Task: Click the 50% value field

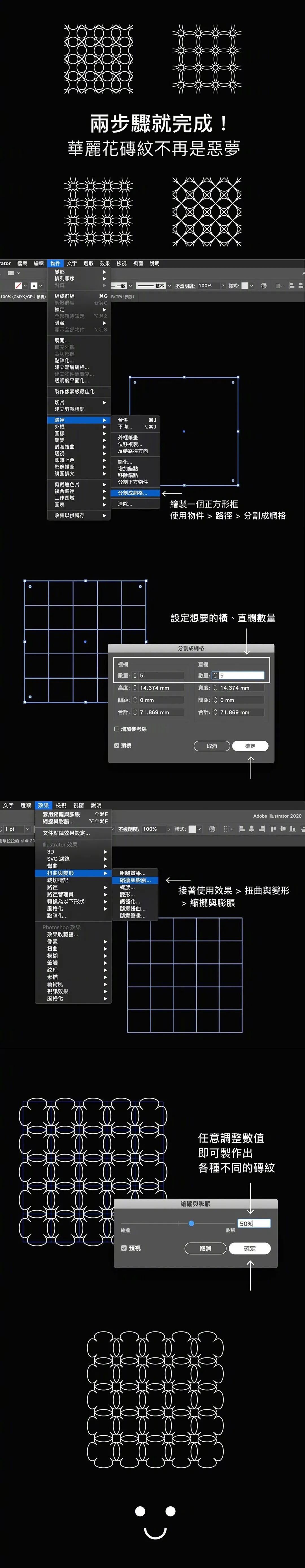Action: (x=254, y=1223)
